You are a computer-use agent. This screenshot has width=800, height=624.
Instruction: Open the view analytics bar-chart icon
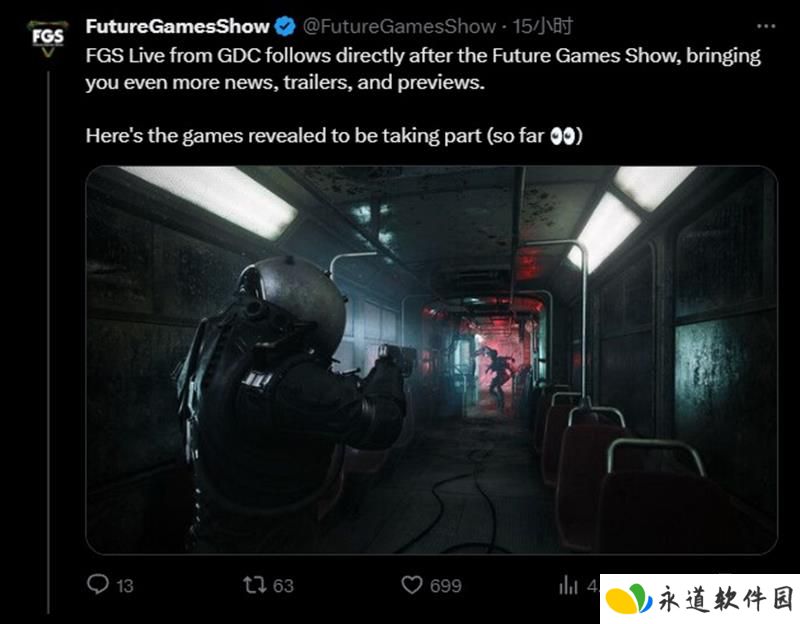(568, 585)
